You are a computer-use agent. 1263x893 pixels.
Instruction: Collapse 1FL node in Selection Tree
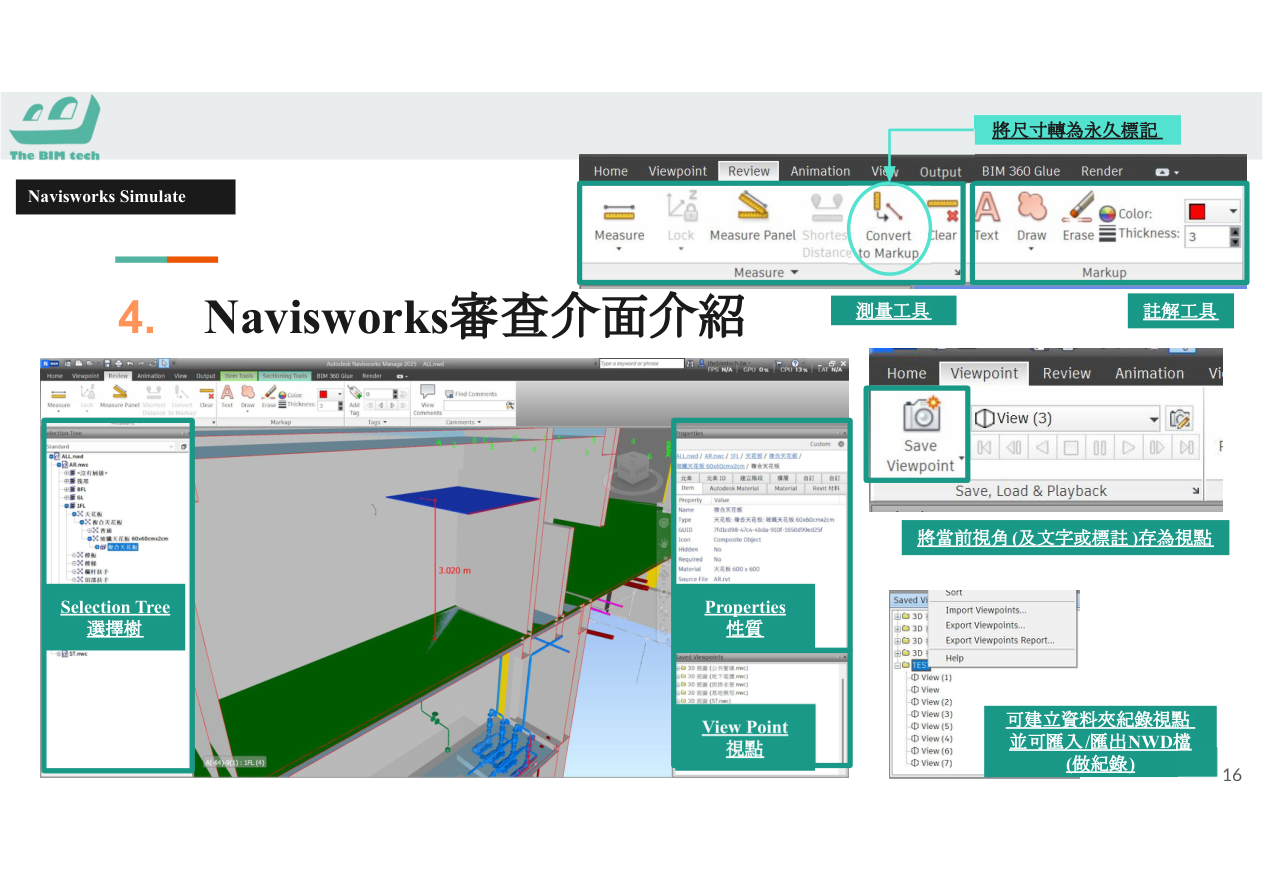tap(67, 506)
